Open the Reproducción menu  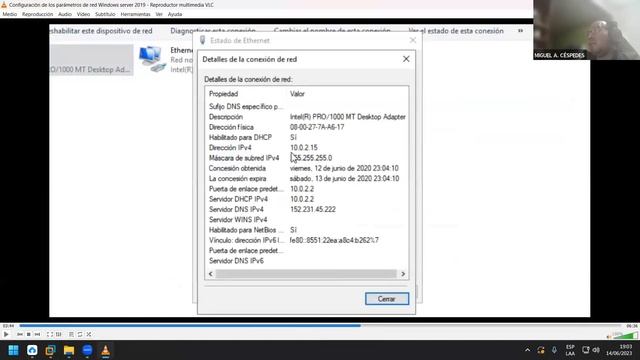[x=38, y=14]
